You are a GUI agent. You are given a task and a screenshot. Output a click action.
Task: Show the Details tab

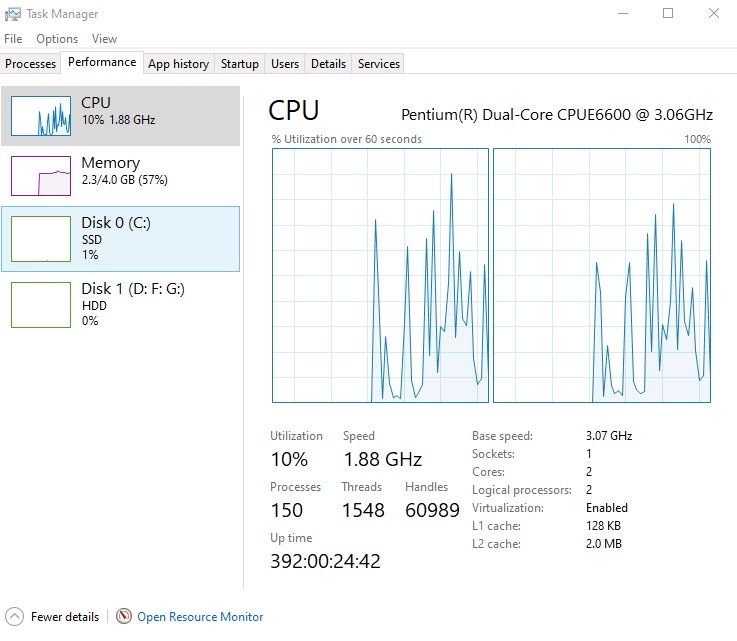coord(328,64)
